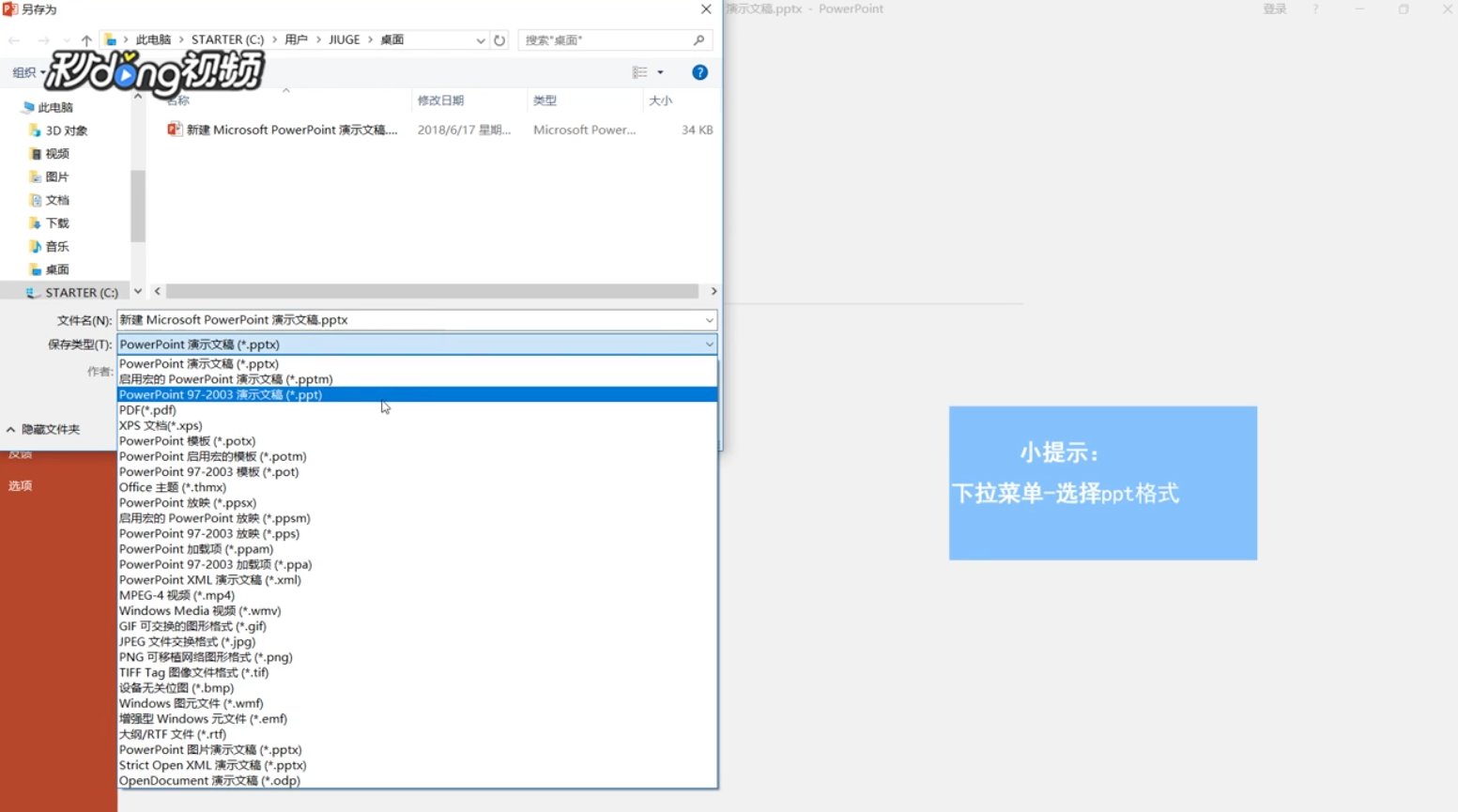Choose PowerPoint 模板 (*.potx) format
The width and height of the screenshot is (1458, 812).
[417, 441]
